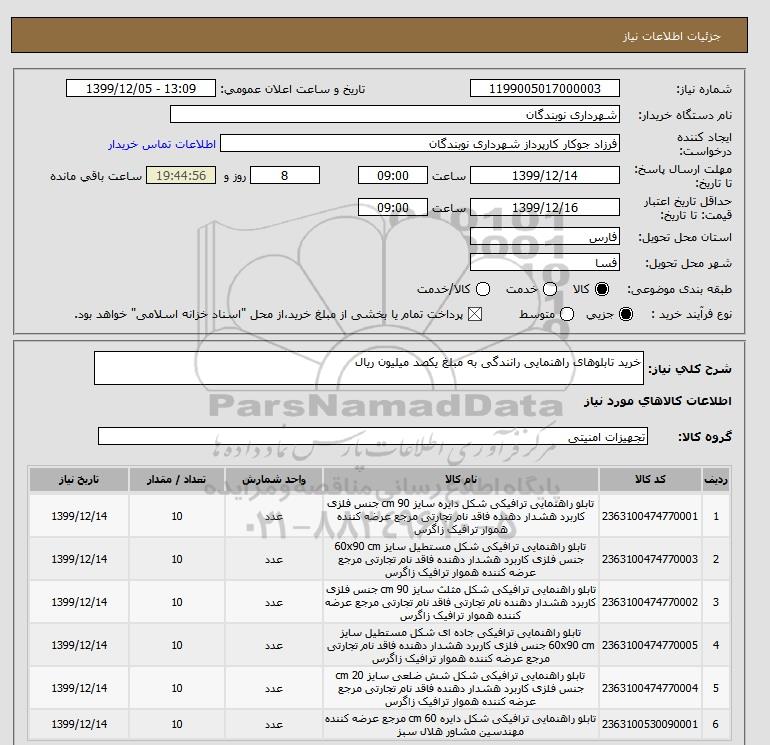Select متوسط purchase process radio
Screen dimensions: 770x745
point(567,314)
